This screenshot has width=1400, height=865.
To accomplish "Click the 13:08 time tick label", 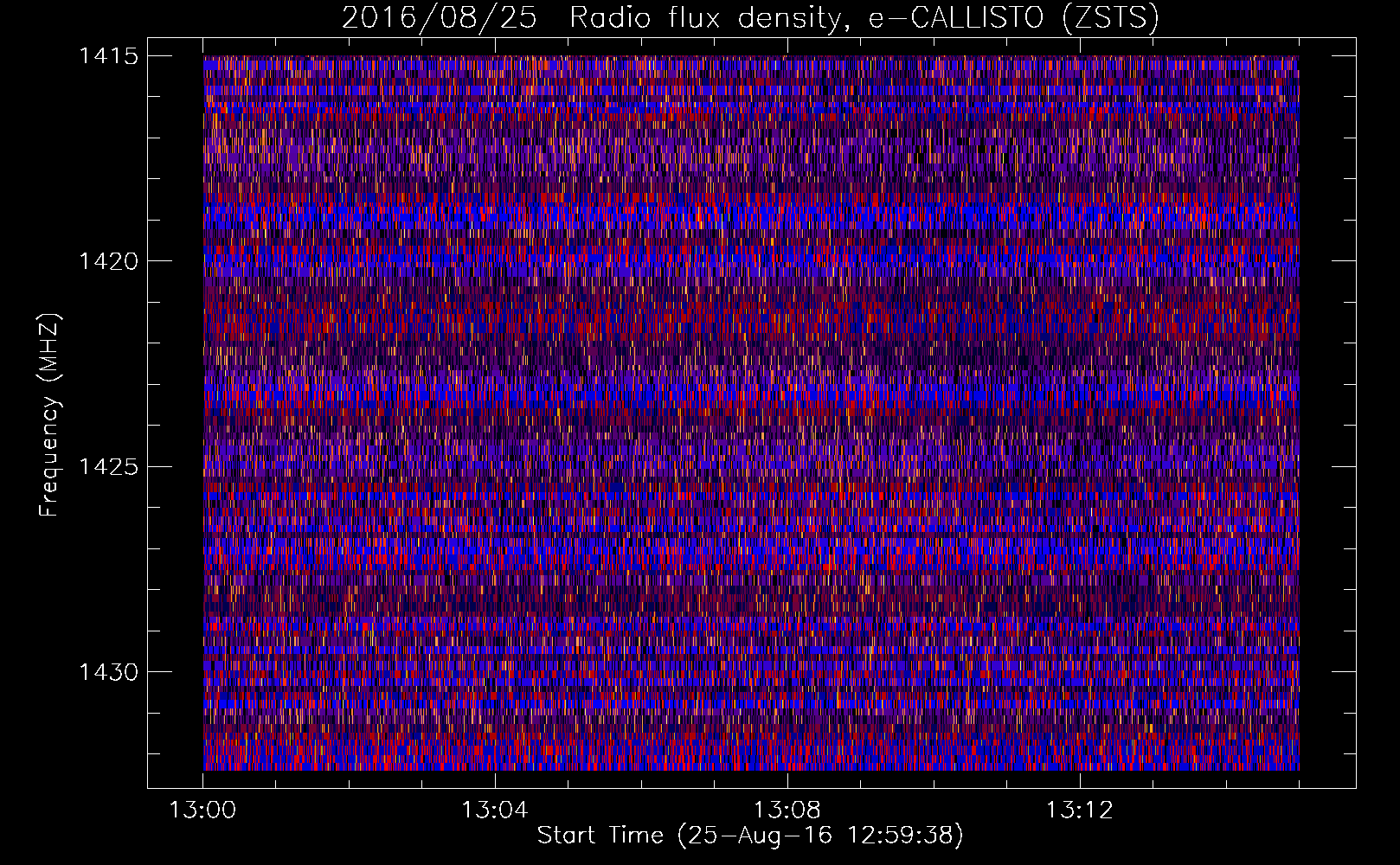I will pyautogui.click(x=787, y=811).
